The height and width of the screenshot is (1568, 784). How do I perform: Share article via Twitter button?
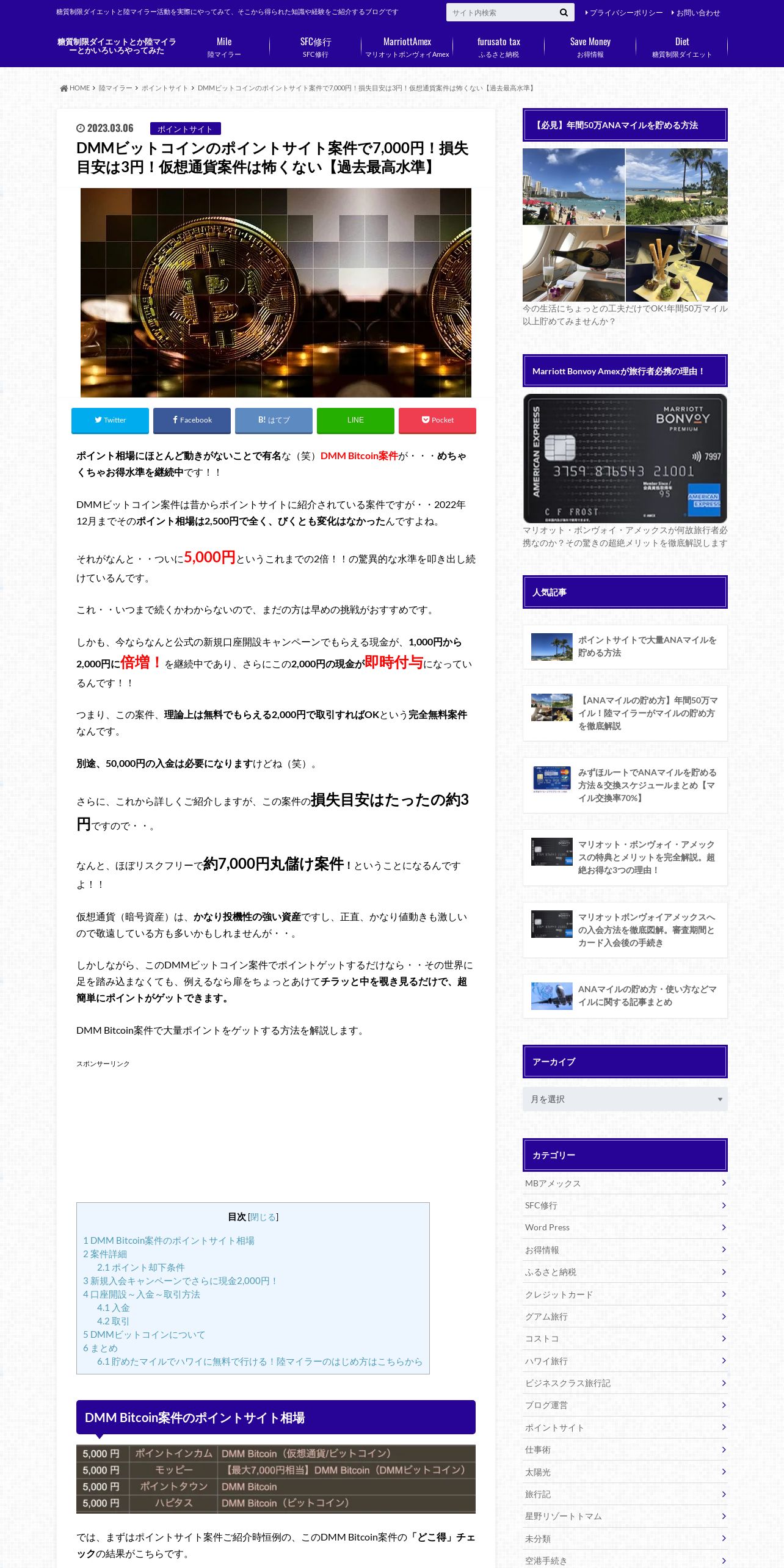(x=110, y=420)
